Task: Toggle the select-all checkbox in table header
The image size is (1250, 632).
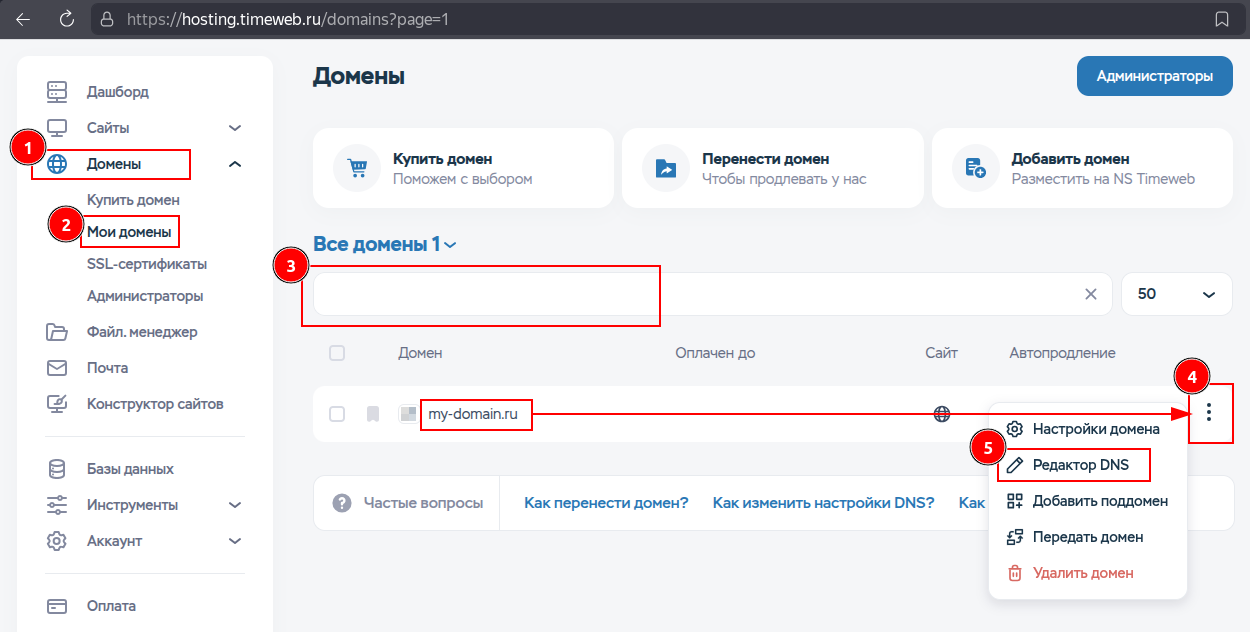Action: click(x=337, y=352)
